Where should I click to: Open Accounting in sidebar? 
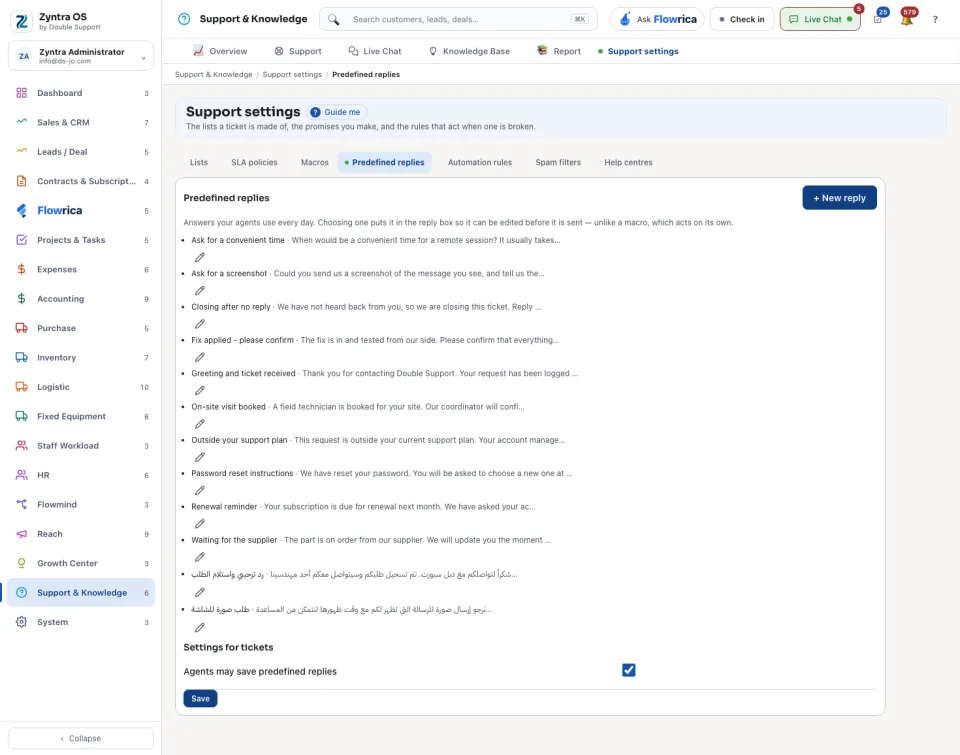pos(81,299)
